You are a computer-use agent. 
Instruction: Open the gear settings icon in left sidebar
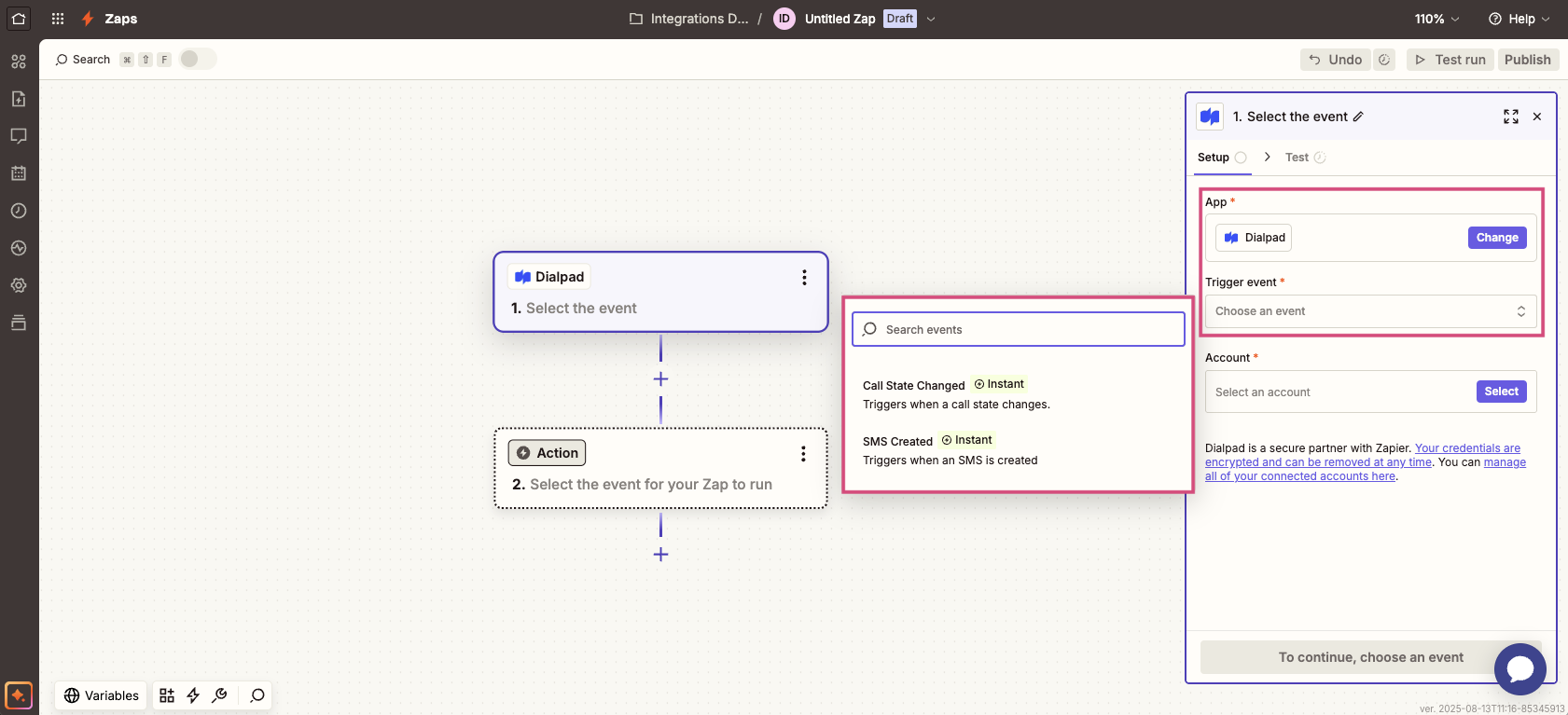pyautogui.click(x=19, y=285)
